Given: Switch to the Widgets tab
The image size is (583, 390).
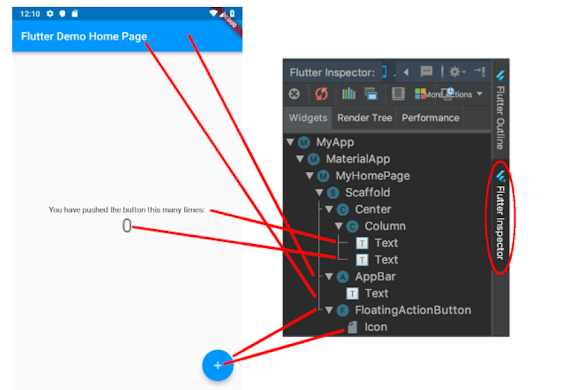Looking at the screenshot, I should tap(308, 118).
